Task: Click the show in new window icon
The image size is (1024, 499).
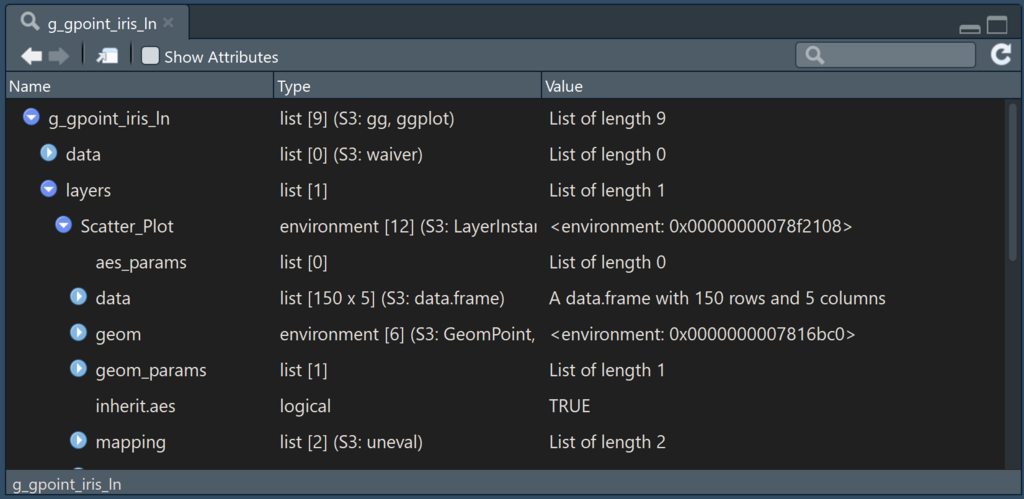Action: (107, 56)
